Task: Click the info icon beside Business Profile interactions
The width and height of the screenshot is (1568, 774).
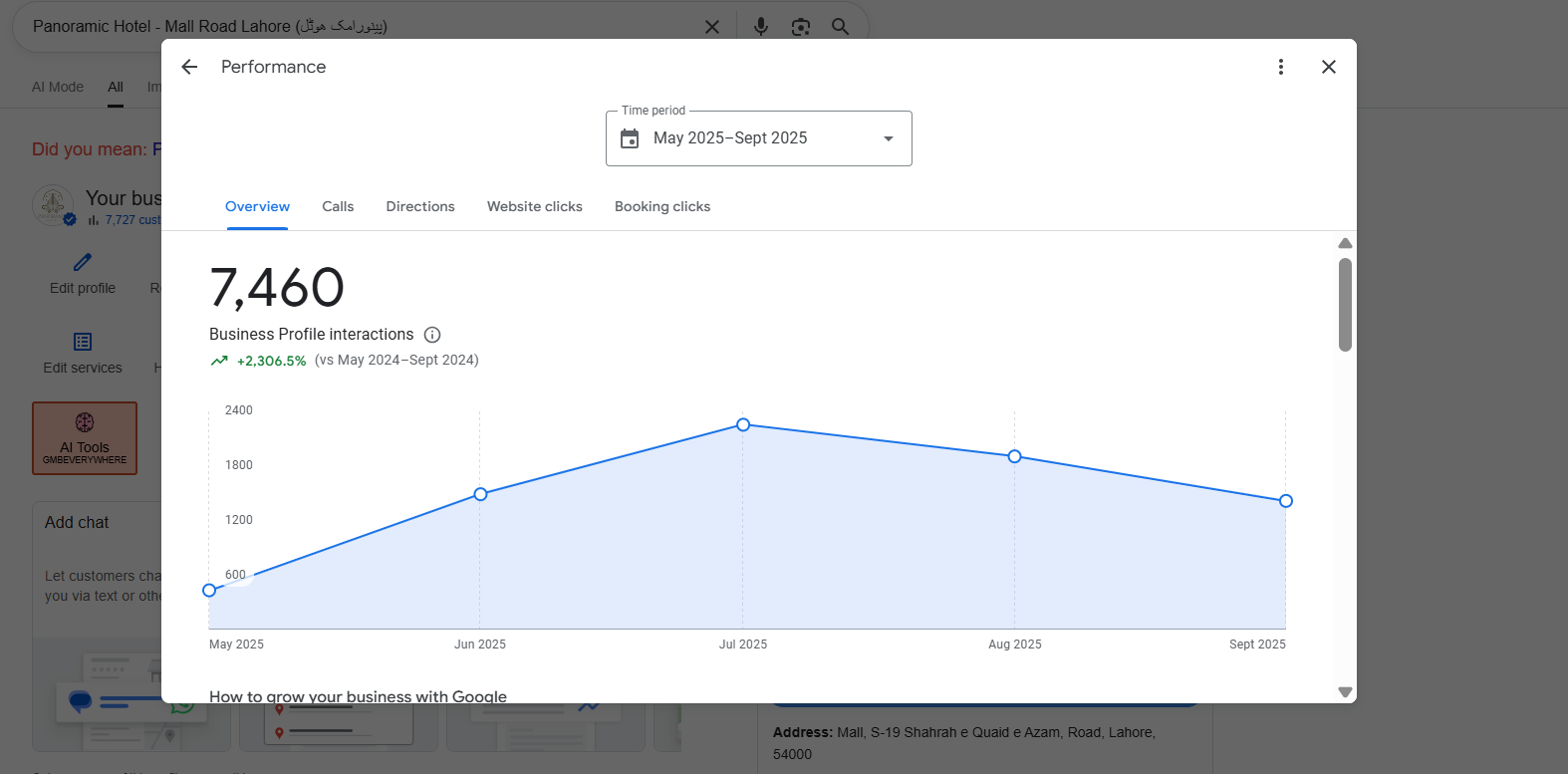Action: 432,335
